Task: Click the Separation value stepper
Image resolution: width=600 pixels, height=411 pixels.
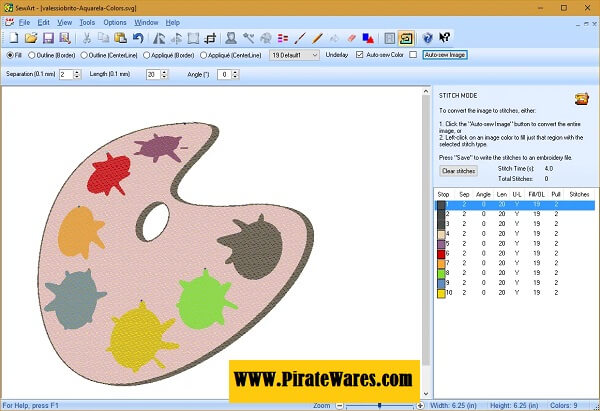Action: (x=76, y=74)
